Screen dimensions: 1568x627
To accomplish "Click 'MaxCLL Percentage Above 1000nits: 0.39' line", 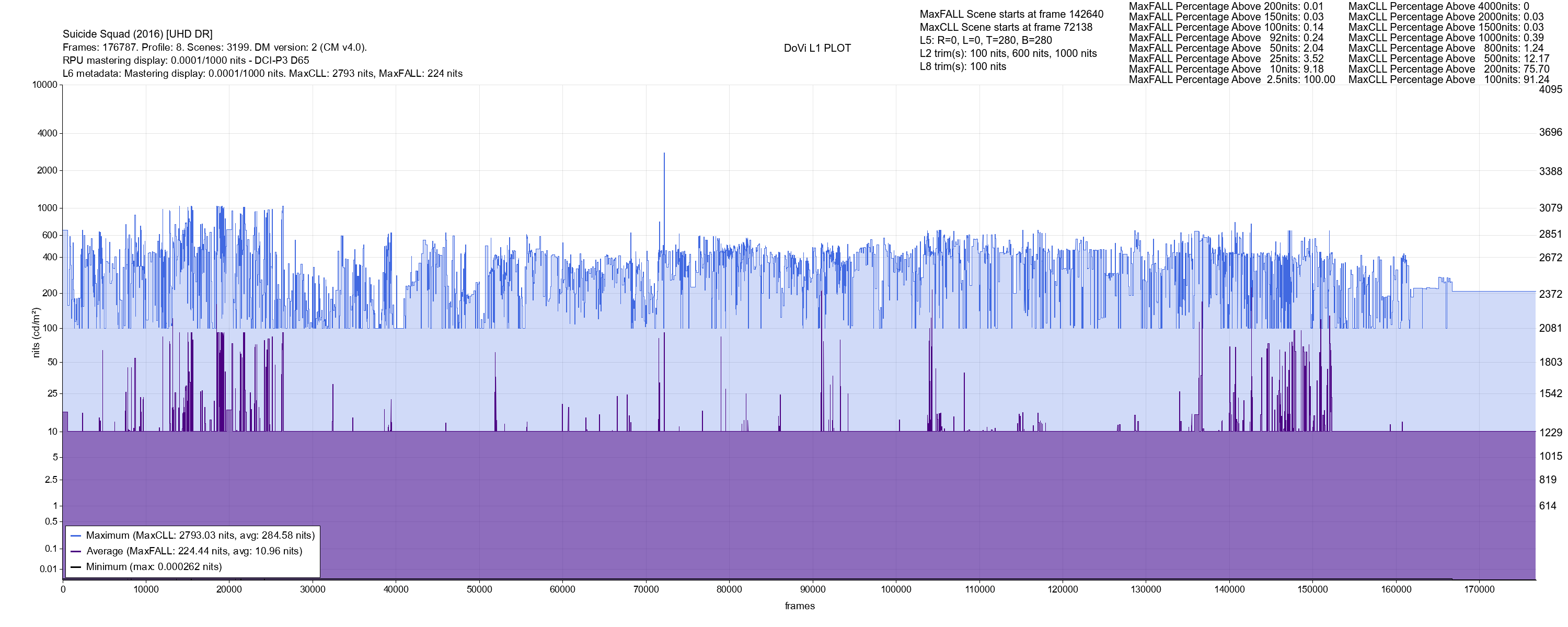I will click(1446, 38).
